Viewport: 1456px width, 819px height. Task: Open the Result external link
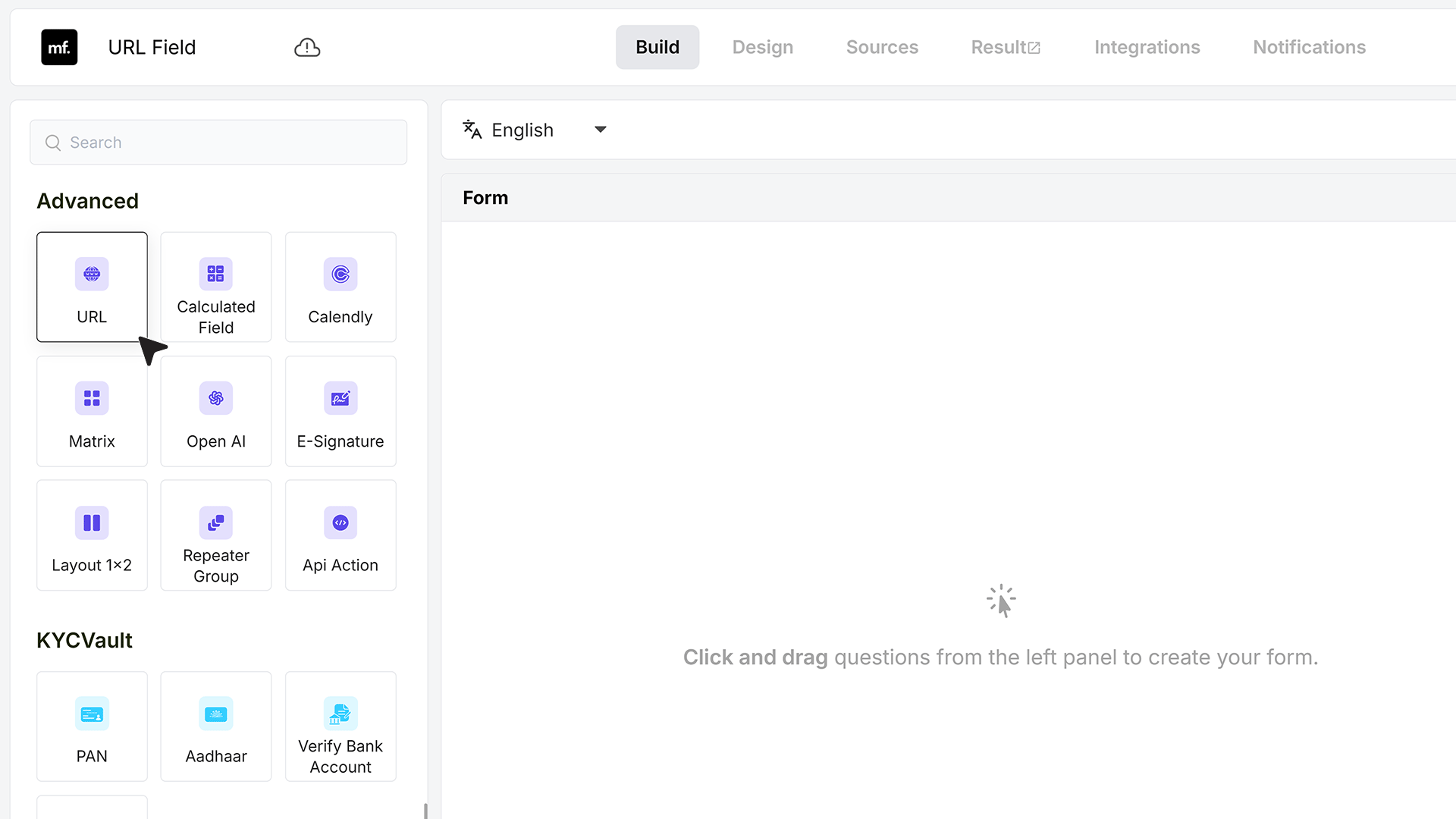[1006, 47]
